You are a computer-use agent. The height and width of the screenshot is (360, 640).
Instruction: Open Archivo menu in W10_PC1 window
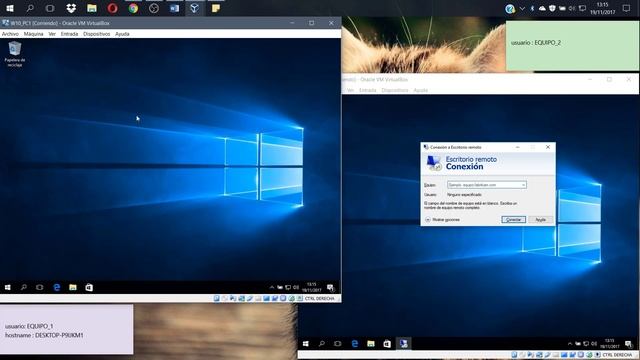pos(10,34)
